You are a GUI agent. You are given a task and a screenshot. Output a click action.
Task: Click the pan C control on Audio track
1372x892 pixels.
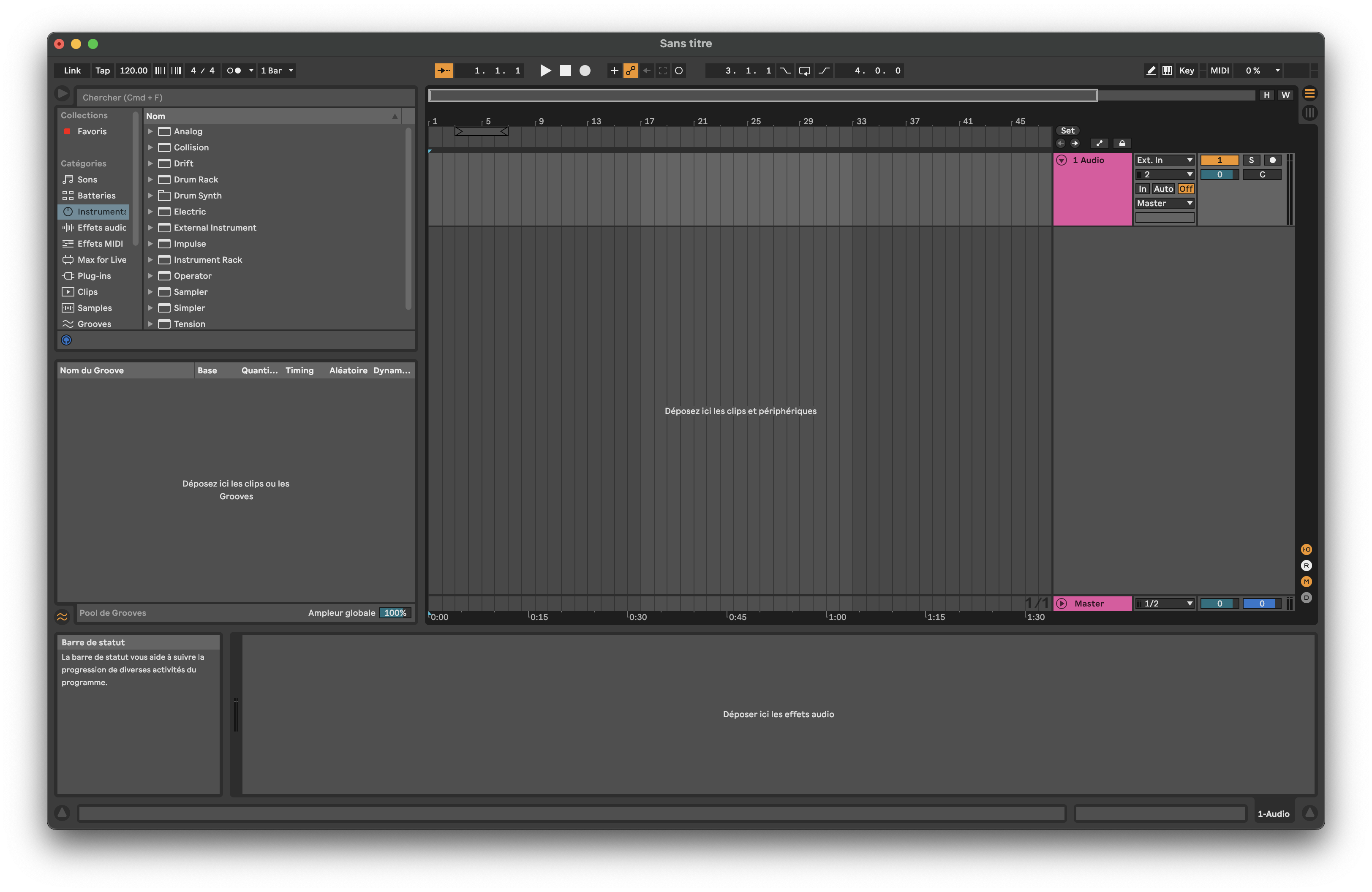coord(1262,174)
